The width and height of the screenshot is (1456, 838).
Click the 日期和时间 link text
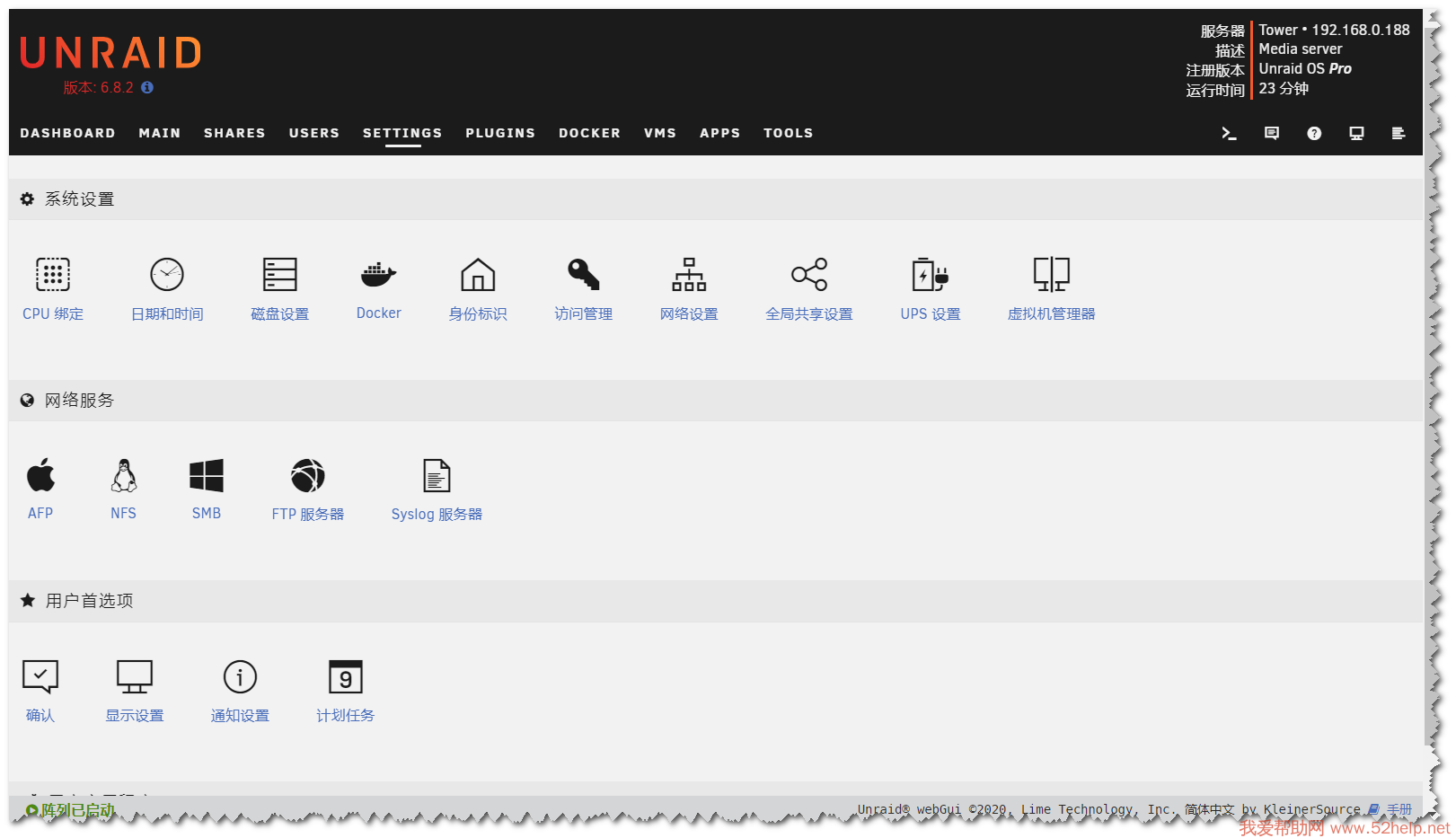coord(167,313)
